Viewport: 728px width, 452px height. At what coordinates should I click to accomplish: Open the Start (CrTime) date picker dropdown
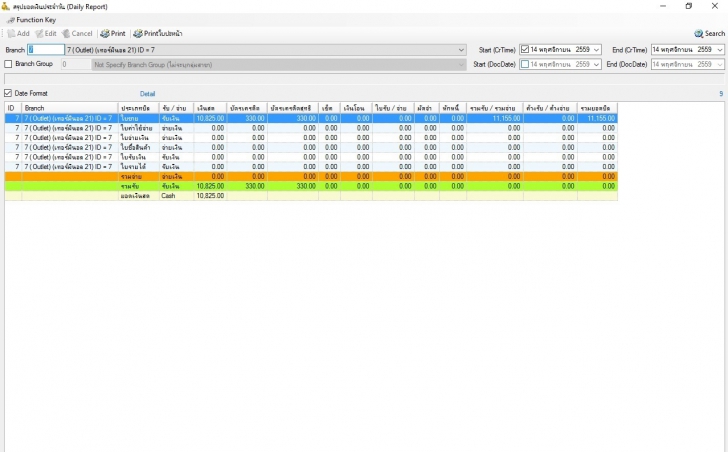tap(596, 50)
